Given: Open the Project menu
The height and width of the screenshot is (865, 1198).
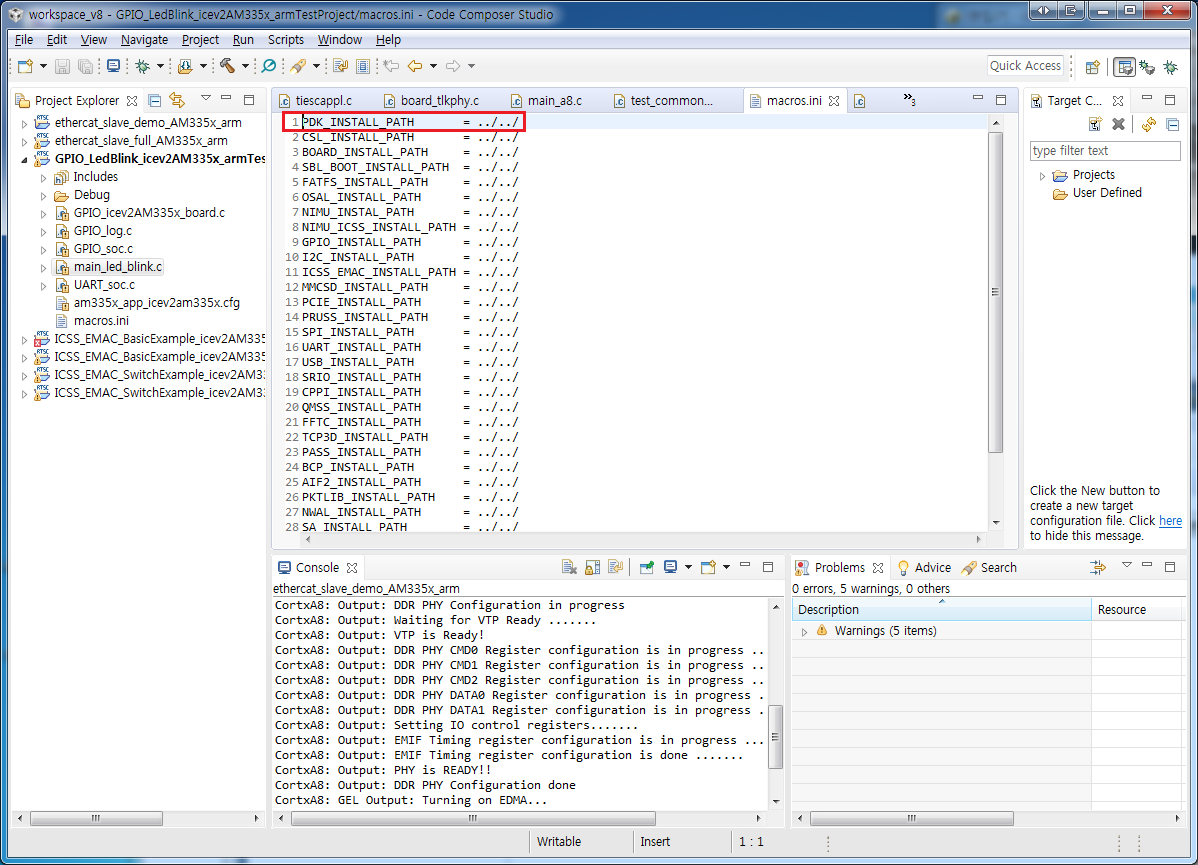Looking at the screenshot, I should point(200,40).
